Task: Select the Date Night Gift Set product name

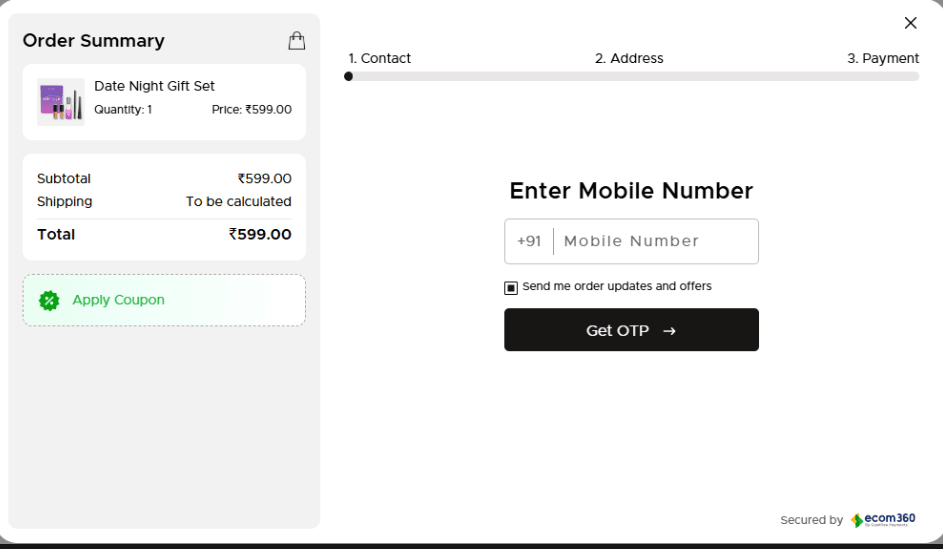Action: (x=154, y=86)
